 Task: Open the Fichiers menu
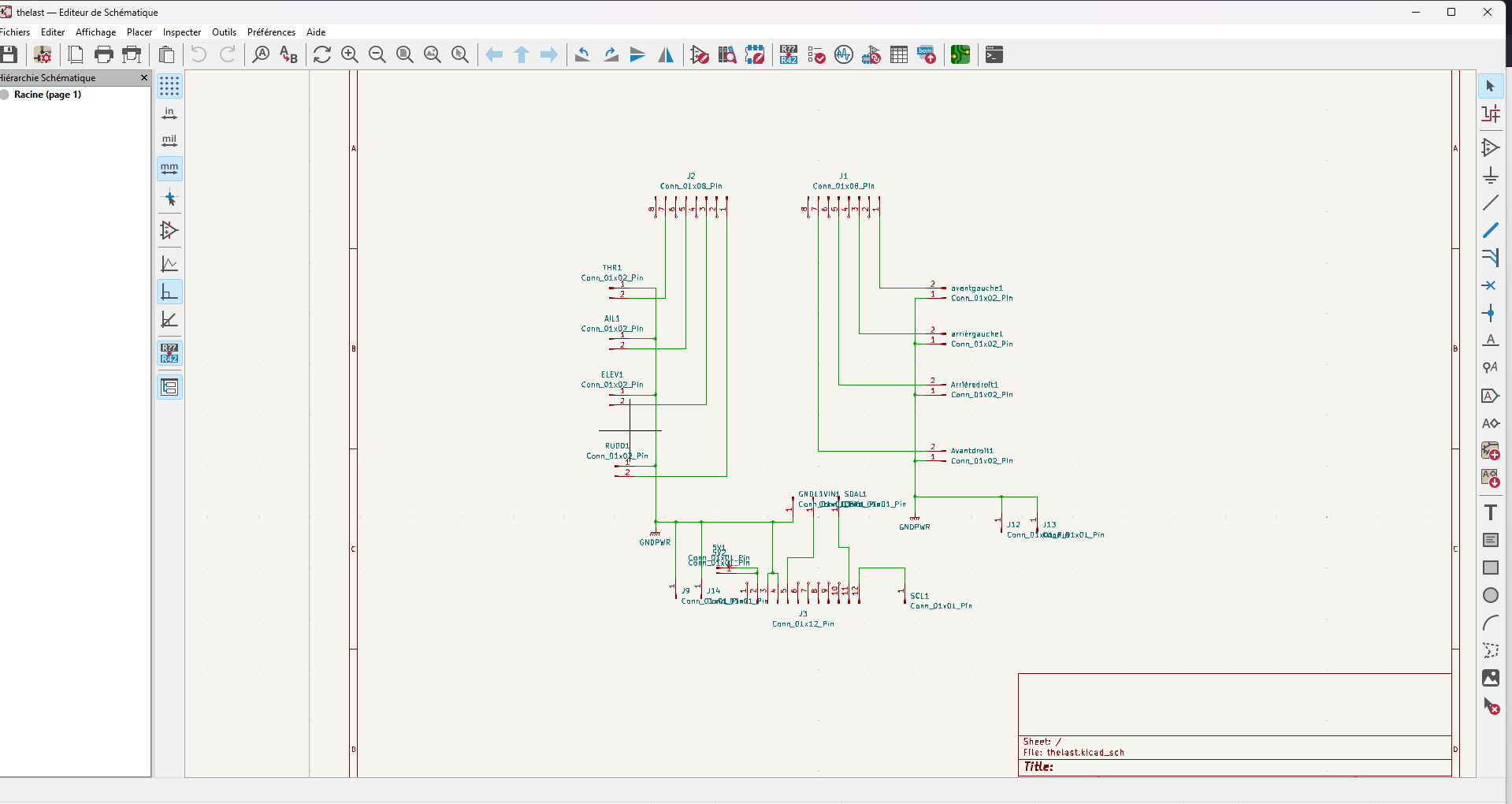(x=15, y=32)
